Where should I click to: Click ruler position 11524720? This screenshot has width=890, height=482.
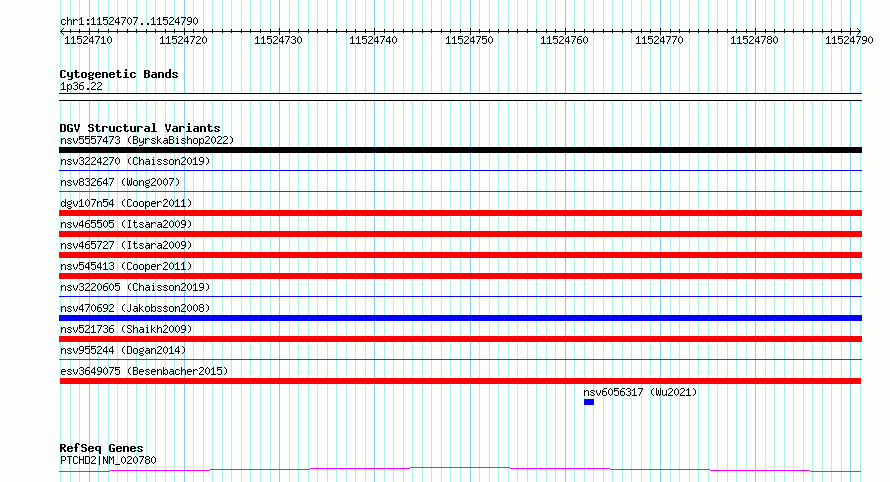(x=183, y=40)
